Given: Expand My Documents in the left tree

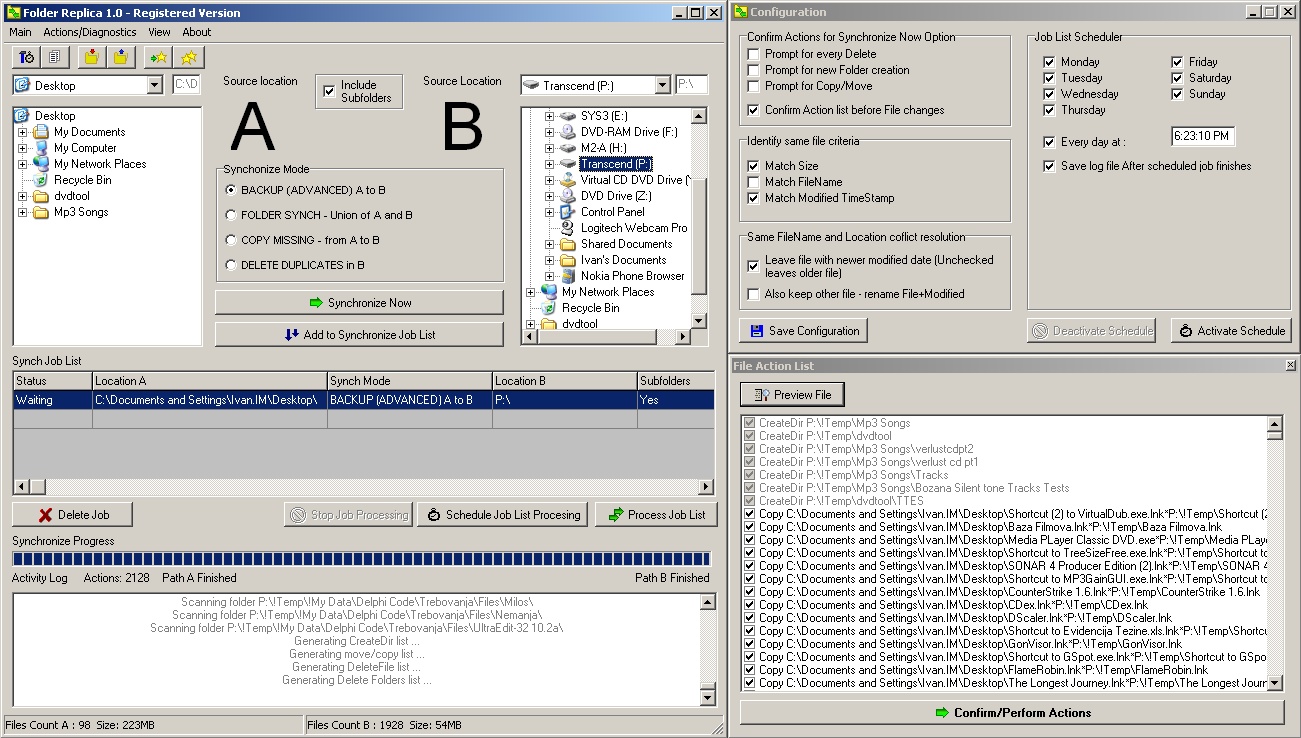Looking at the screenshot, I should click(22, 132).
